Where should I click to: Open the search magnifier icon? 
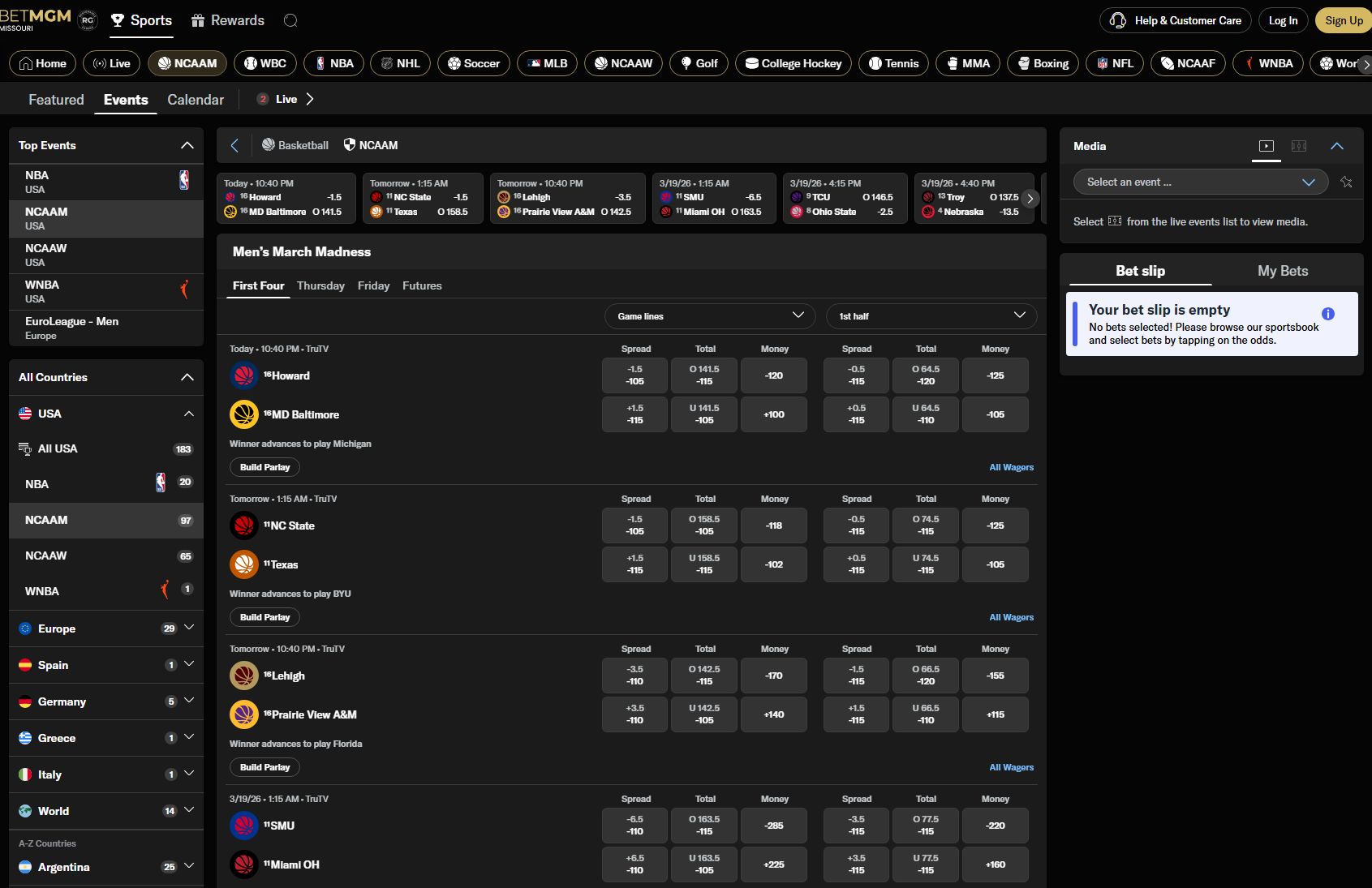tap(290, 20)
